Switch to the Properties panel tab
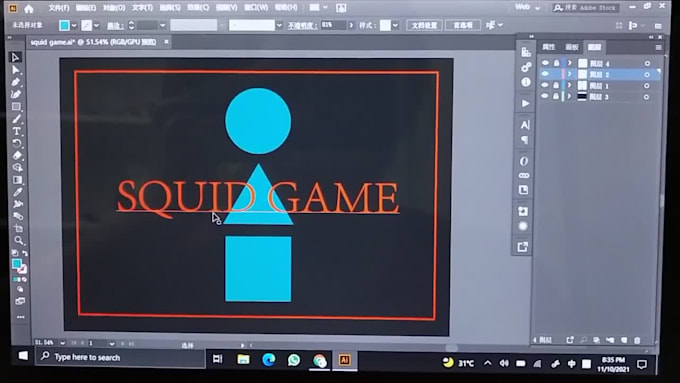The height and width of the screenshot is (383, 680). pos(549,47)
